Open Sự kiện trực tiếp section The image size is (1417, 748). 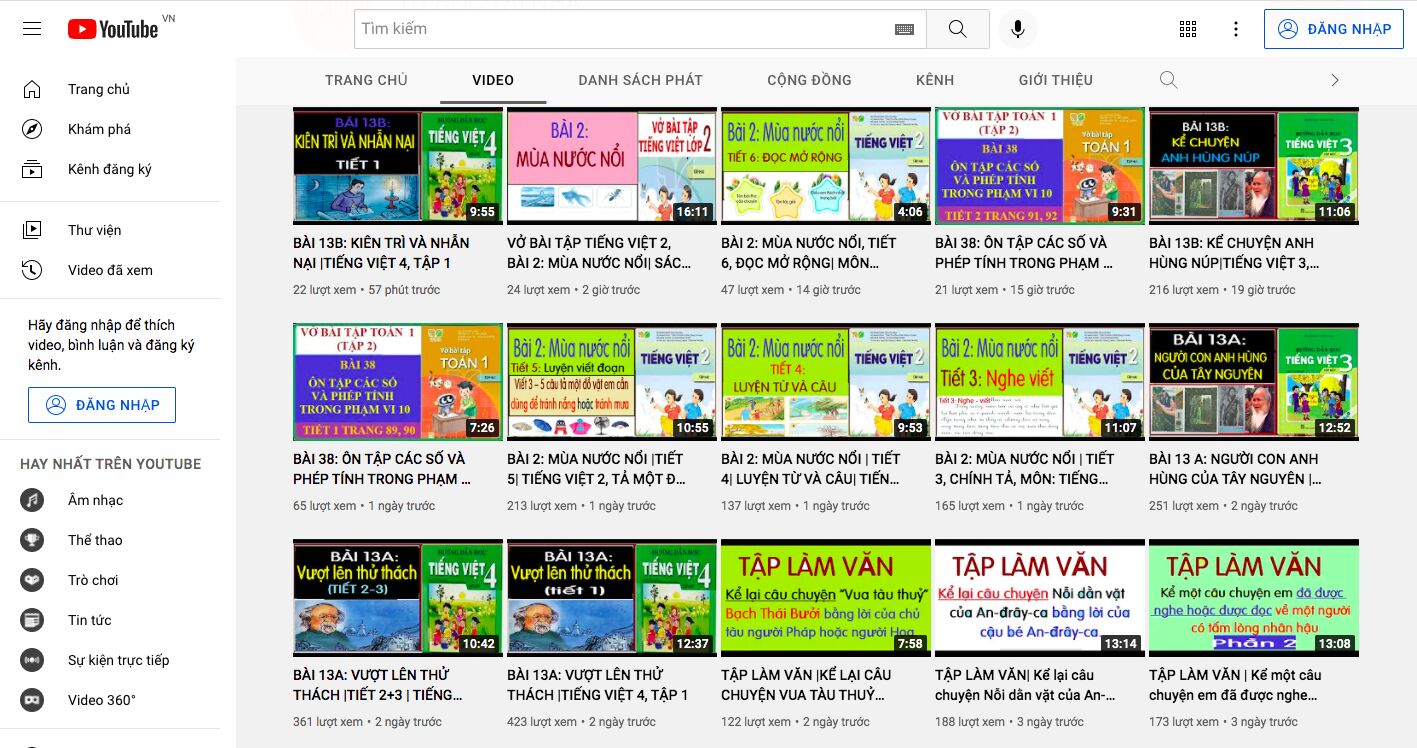118,660
